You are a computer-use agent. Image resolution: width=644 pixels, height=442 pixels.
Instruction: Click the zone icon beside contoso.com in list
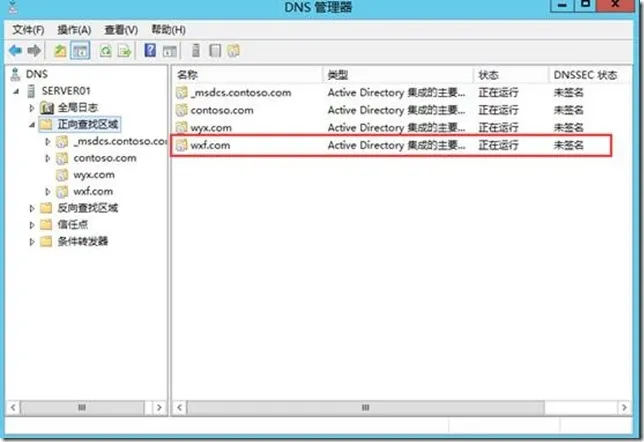click(182, 110)
